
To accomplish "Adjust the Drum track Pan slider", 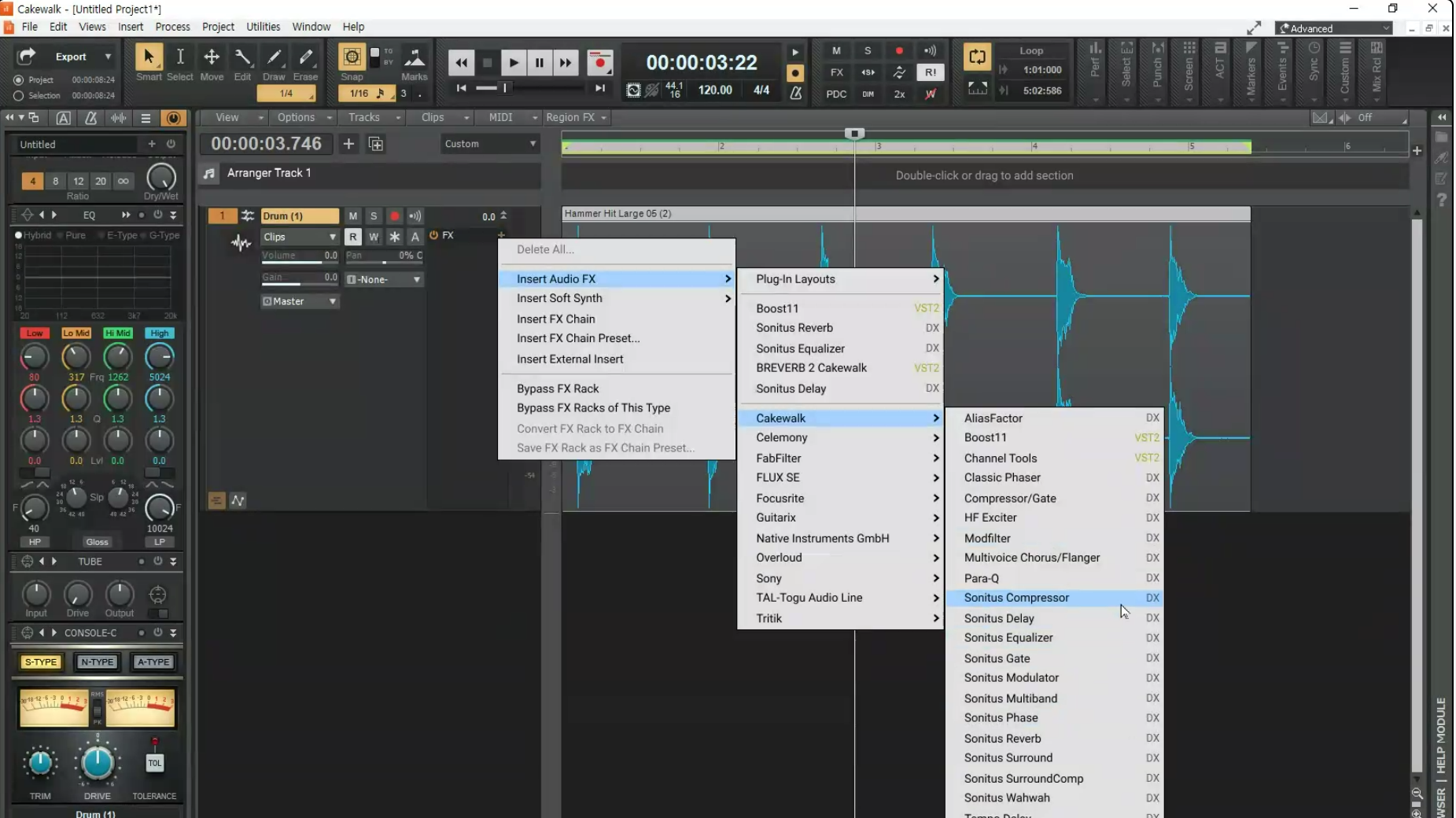I will coord(384,257).
